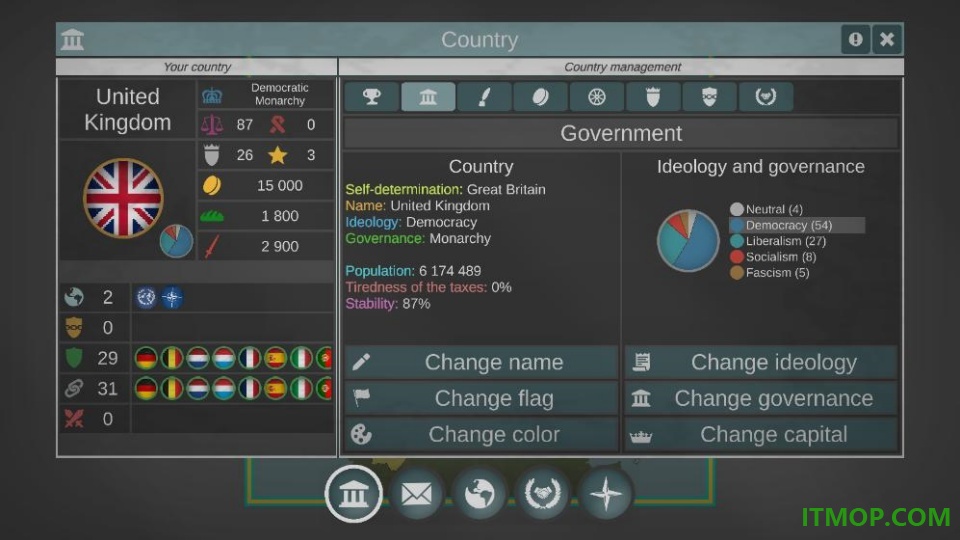Screen dimensions: 960x540
Task: Click the globe organizations row icon
Action: click(x=74, y=297)
